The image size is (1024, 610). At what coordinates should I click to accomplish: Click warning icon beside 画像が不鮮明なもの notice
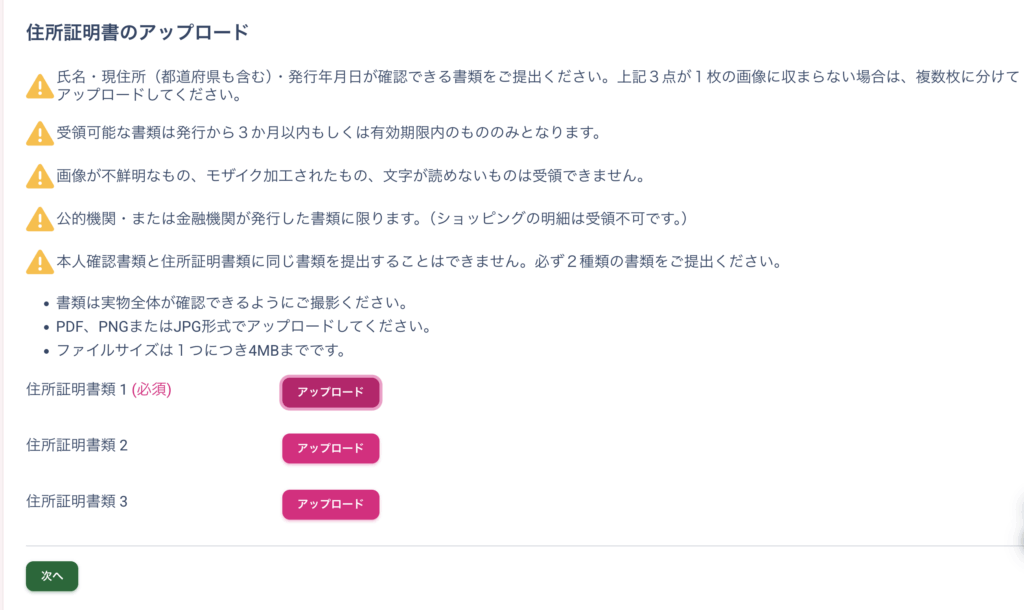[x=39, y=176]
